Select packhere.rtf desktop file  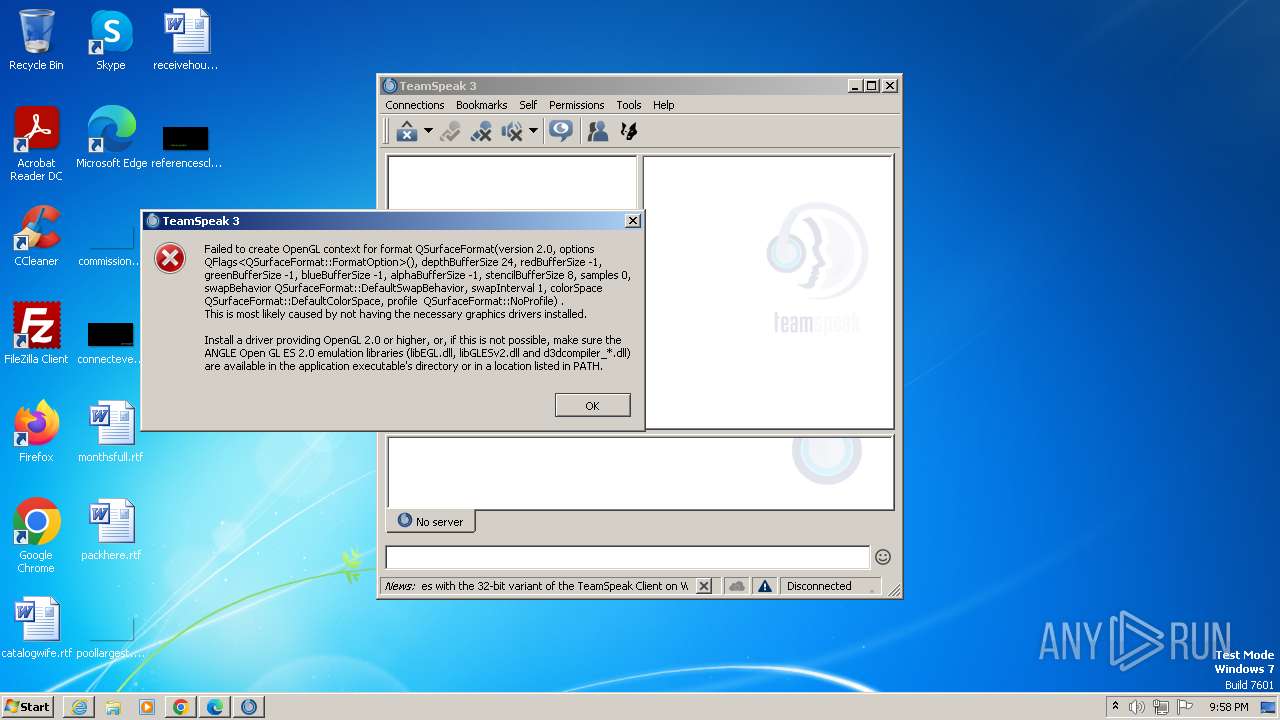tap(111, 530)
